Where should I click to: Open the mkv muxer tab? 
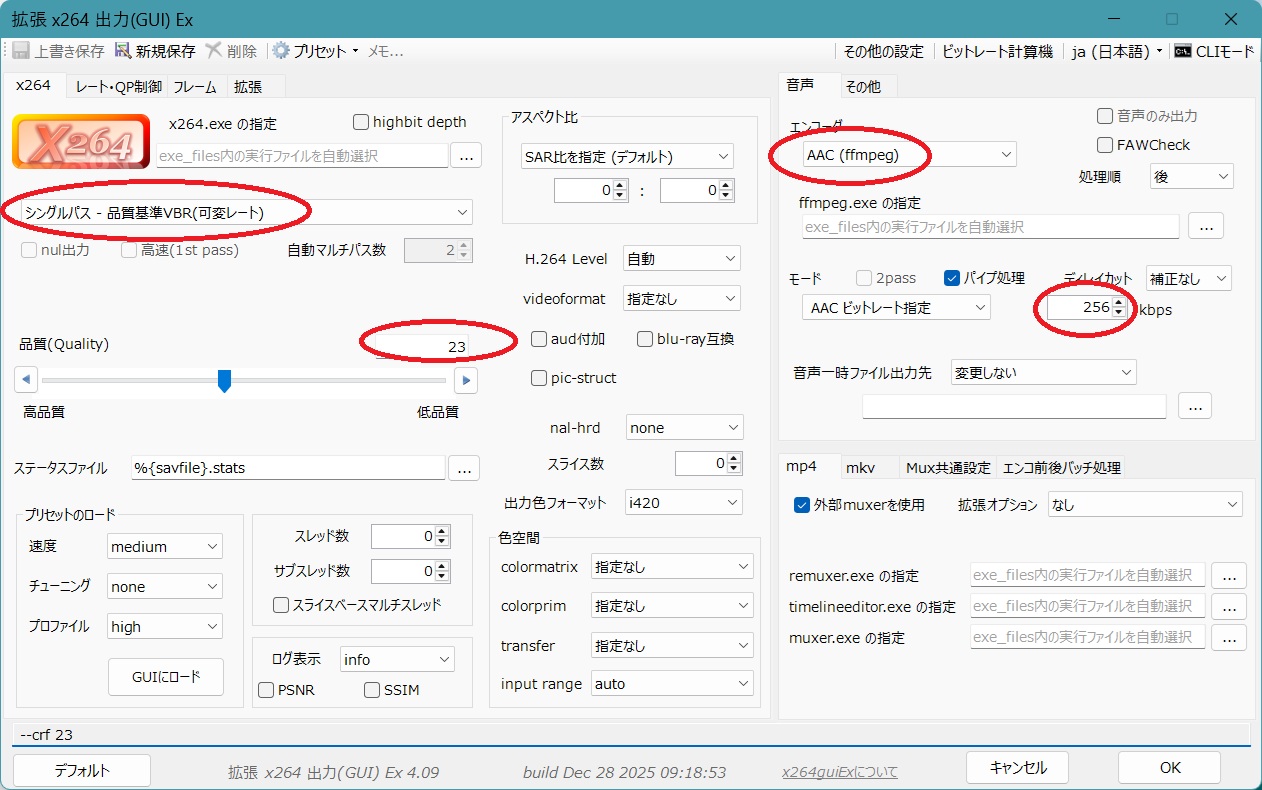click(x=860, y=467)
